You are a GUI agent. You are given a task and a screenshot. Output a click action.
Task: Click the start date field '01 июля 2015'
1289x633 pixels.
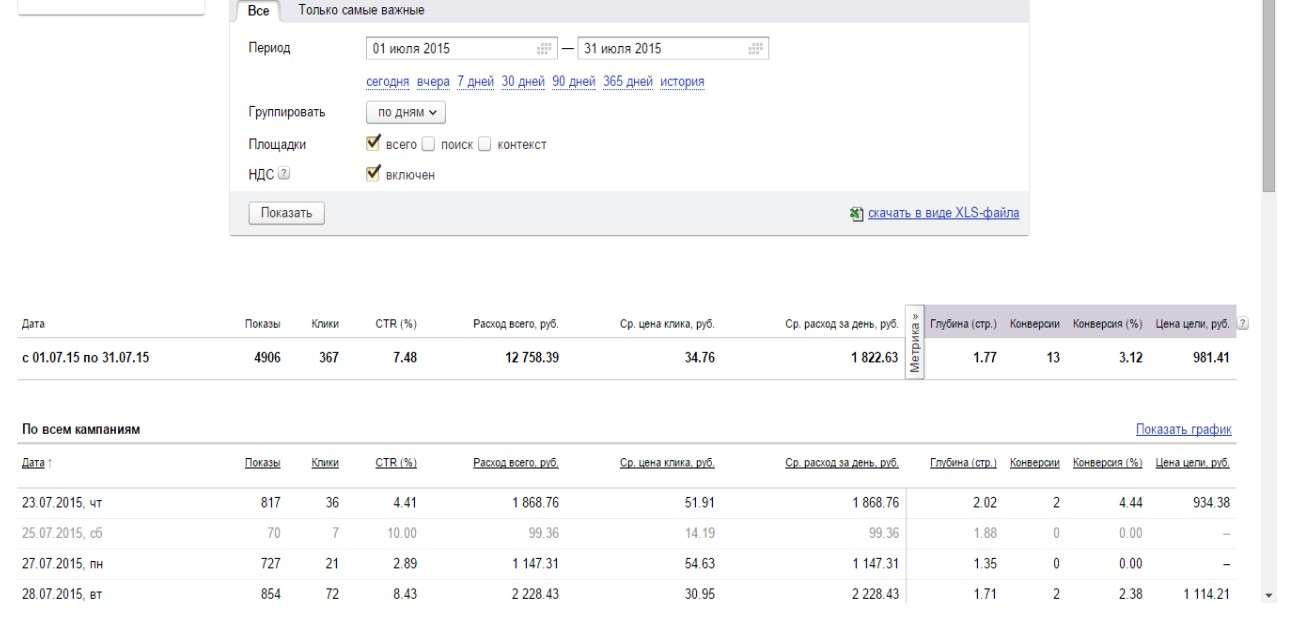tap(450, 49)
